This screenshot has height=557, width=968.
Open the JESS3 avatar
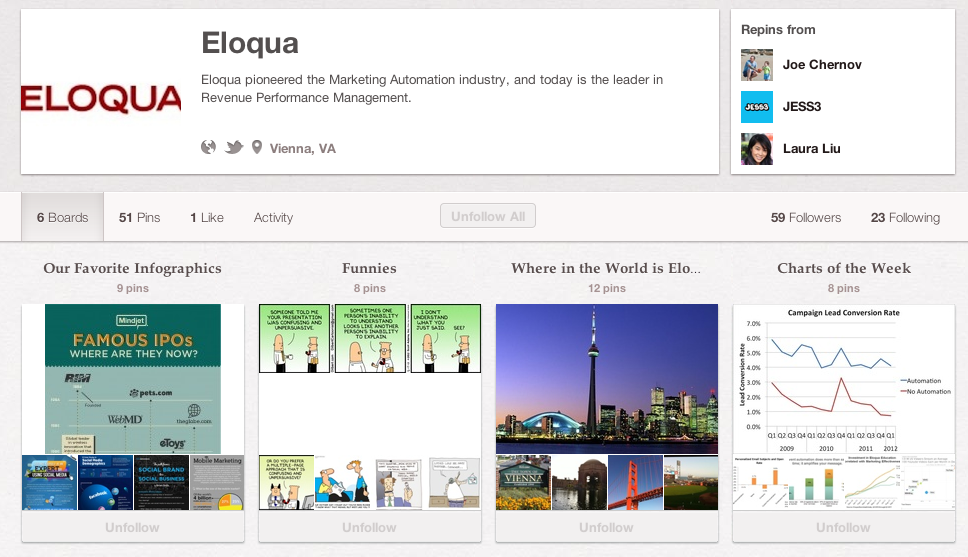click(757, 107)
